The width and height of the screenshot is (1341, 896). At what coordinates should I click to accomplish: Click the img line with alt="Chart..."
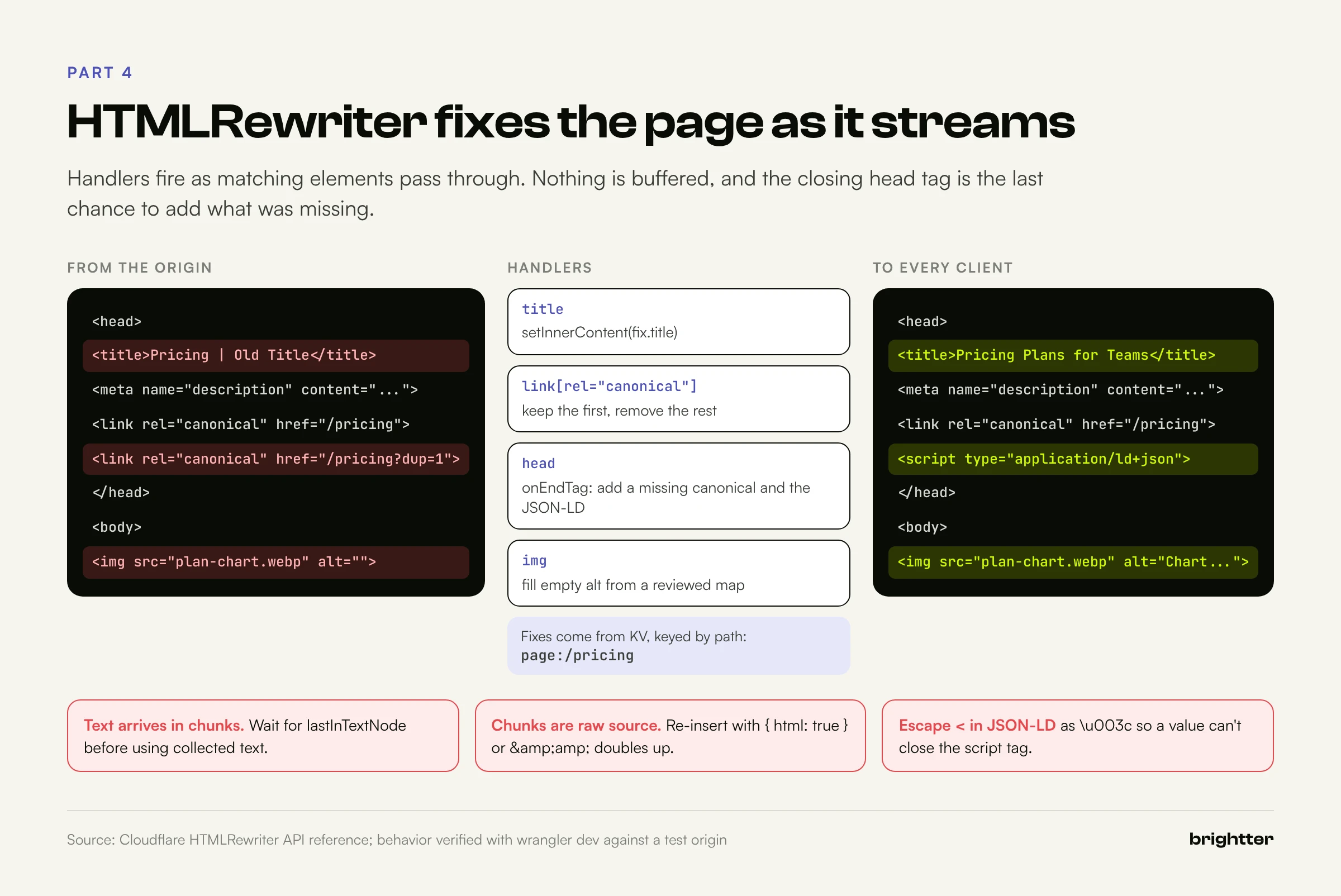point(1073,563)
